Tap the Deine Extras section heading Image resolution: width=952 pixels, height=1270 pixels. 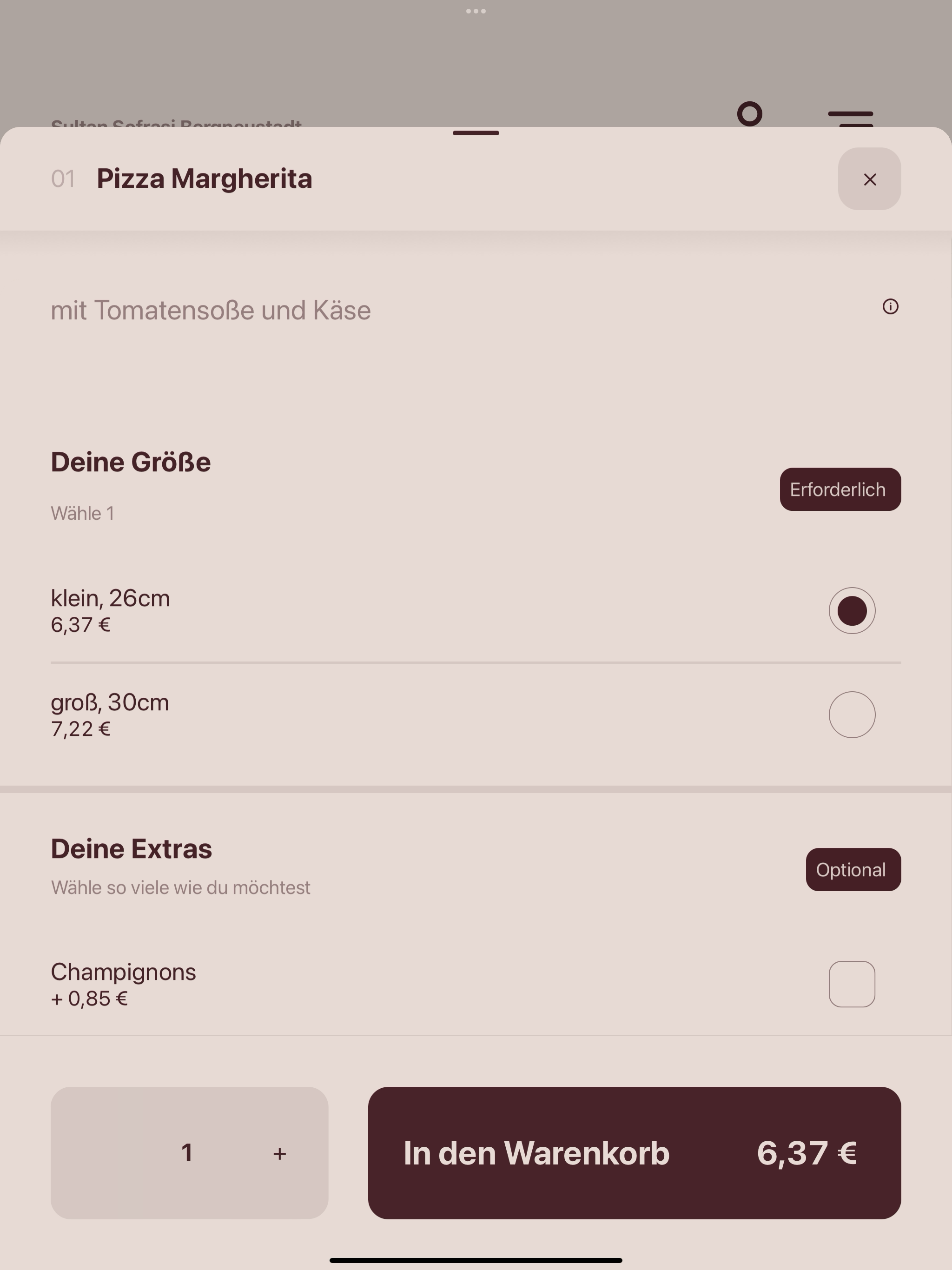(132, 848)
